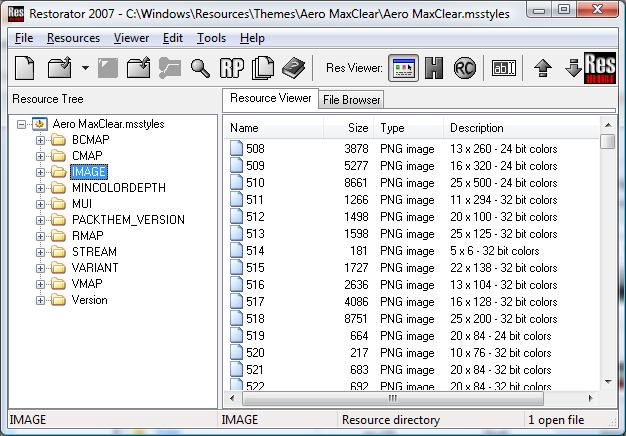Expand the VARIANT folder node
Image resolution: width=626 pixels, height=436 pixels.
point(40,268)
